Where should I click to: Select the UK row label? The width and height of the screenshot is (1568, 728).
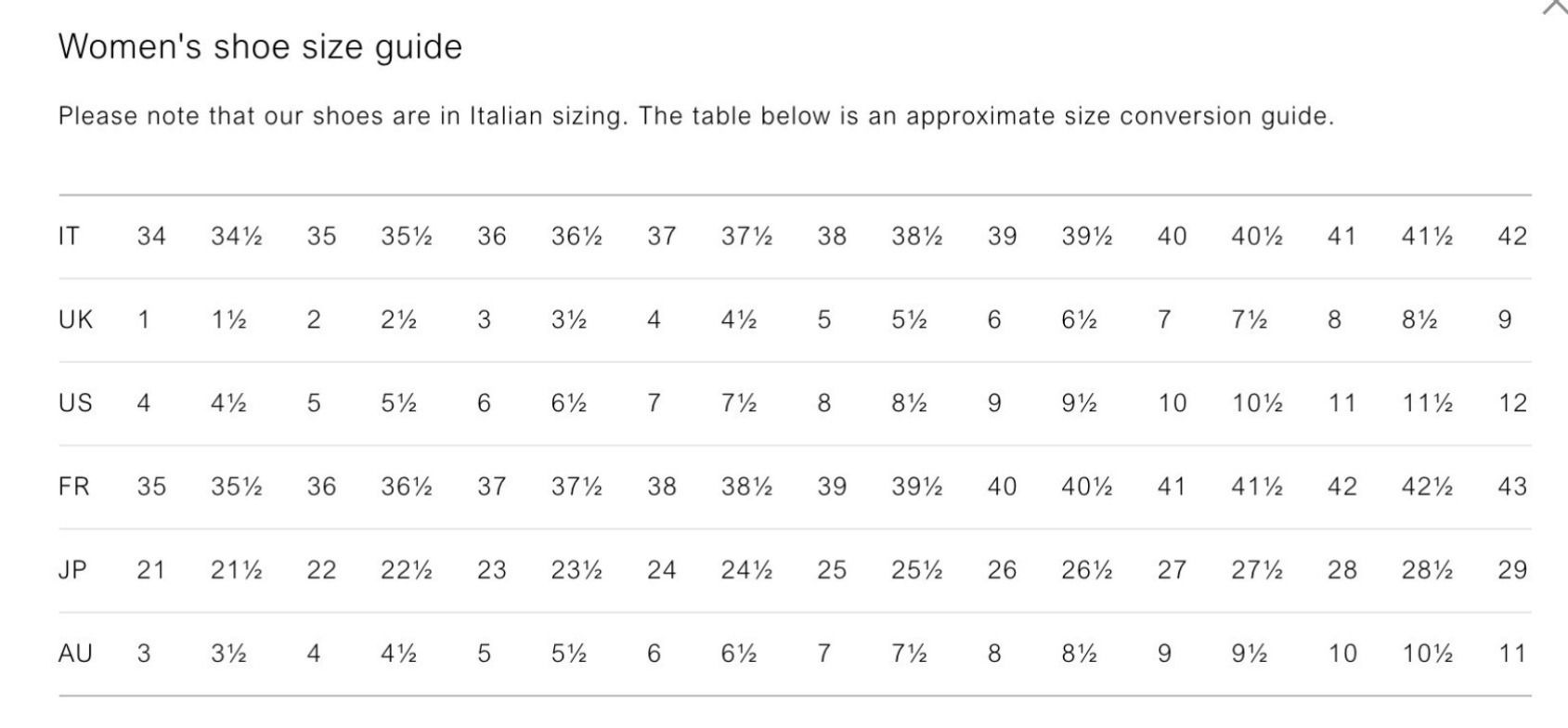pos(75,319)
